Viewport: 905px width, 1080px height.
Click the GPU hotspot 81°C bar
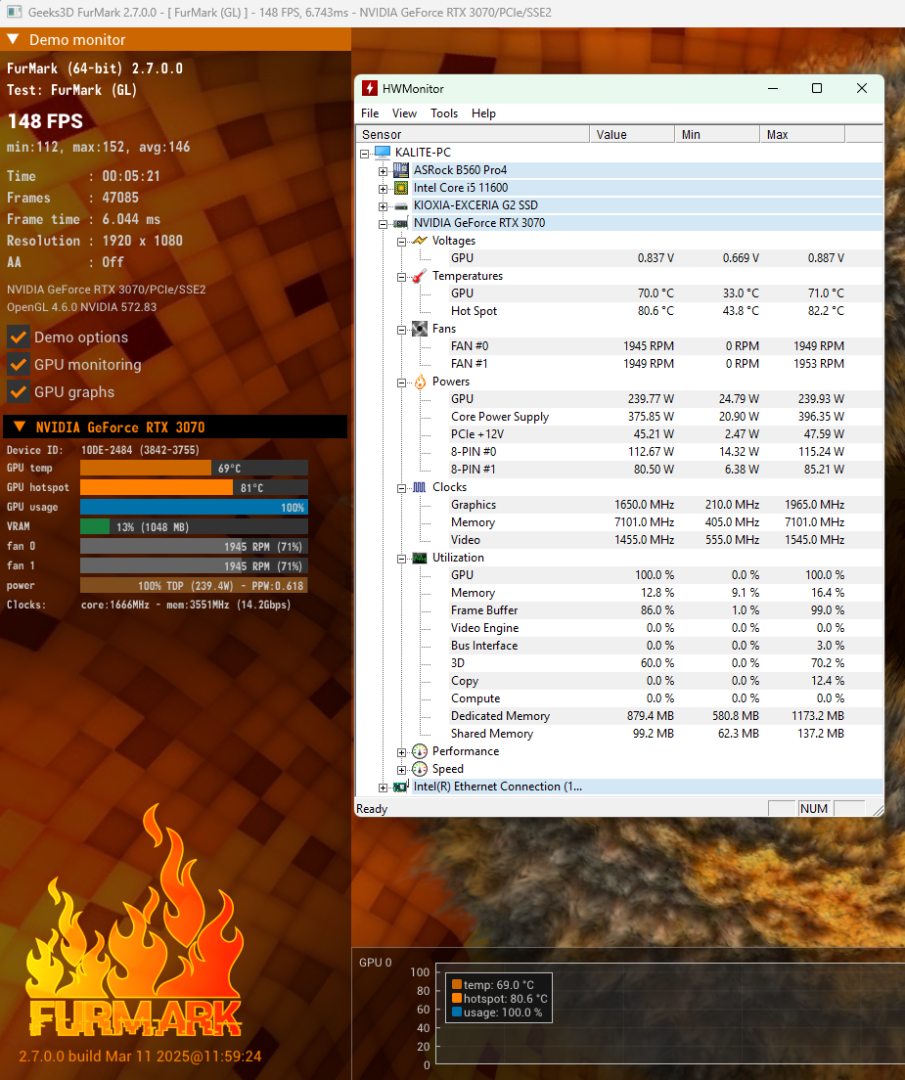point(194,487)
